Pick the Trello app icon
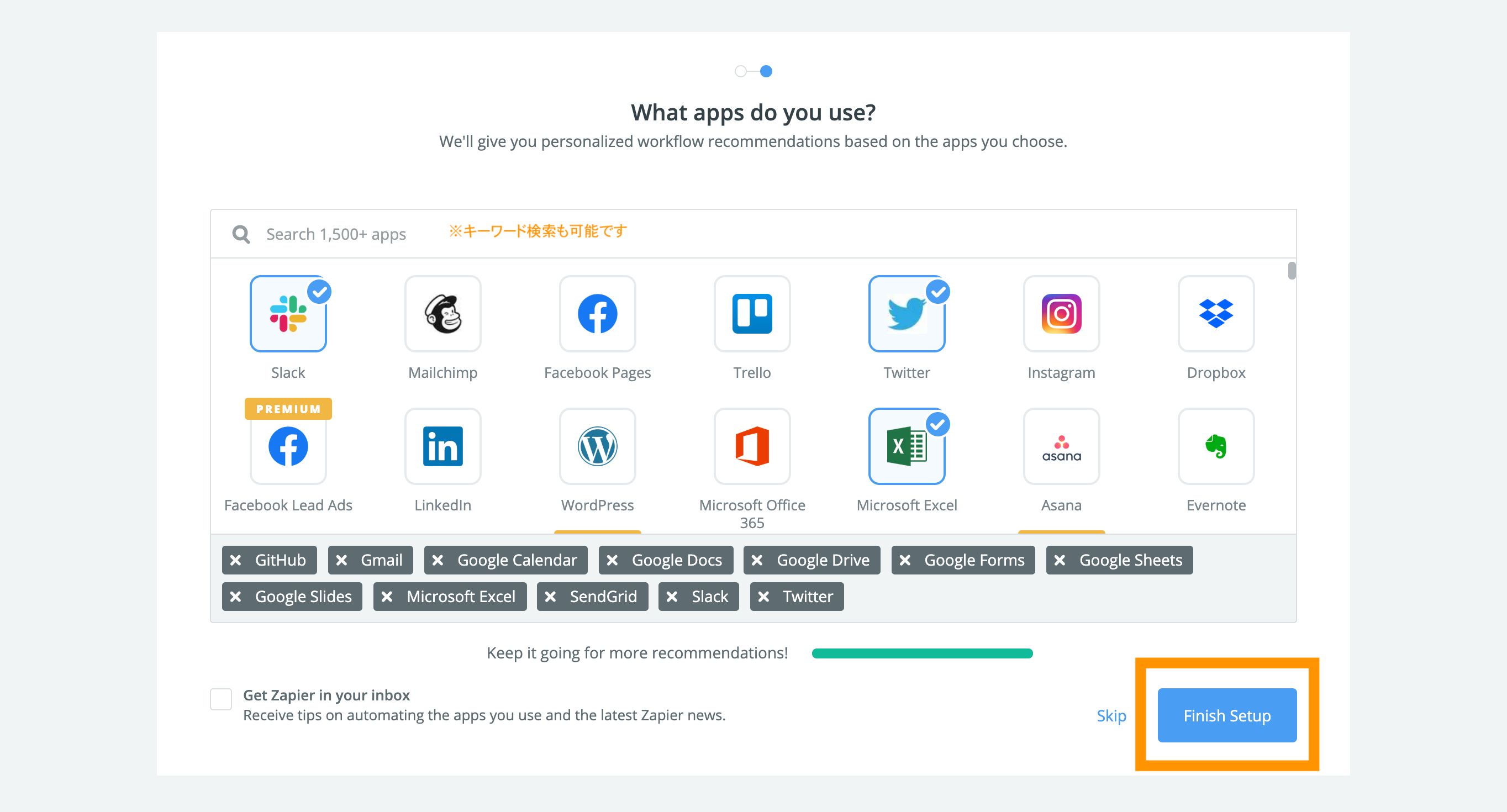Image resolution: width=1507 pixels, height=812 pixels. (x=752, y=314)
